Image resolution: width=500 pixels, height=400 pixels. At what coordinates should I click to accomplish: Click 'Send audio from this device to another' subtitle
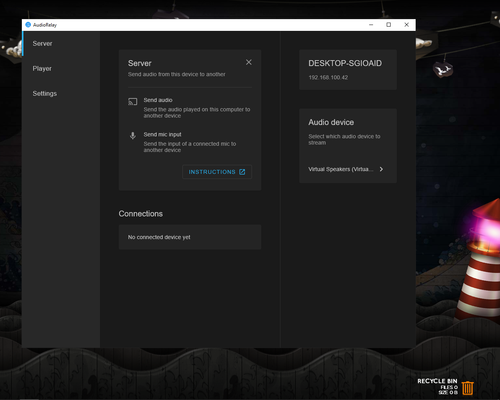(x=177, y=74)
